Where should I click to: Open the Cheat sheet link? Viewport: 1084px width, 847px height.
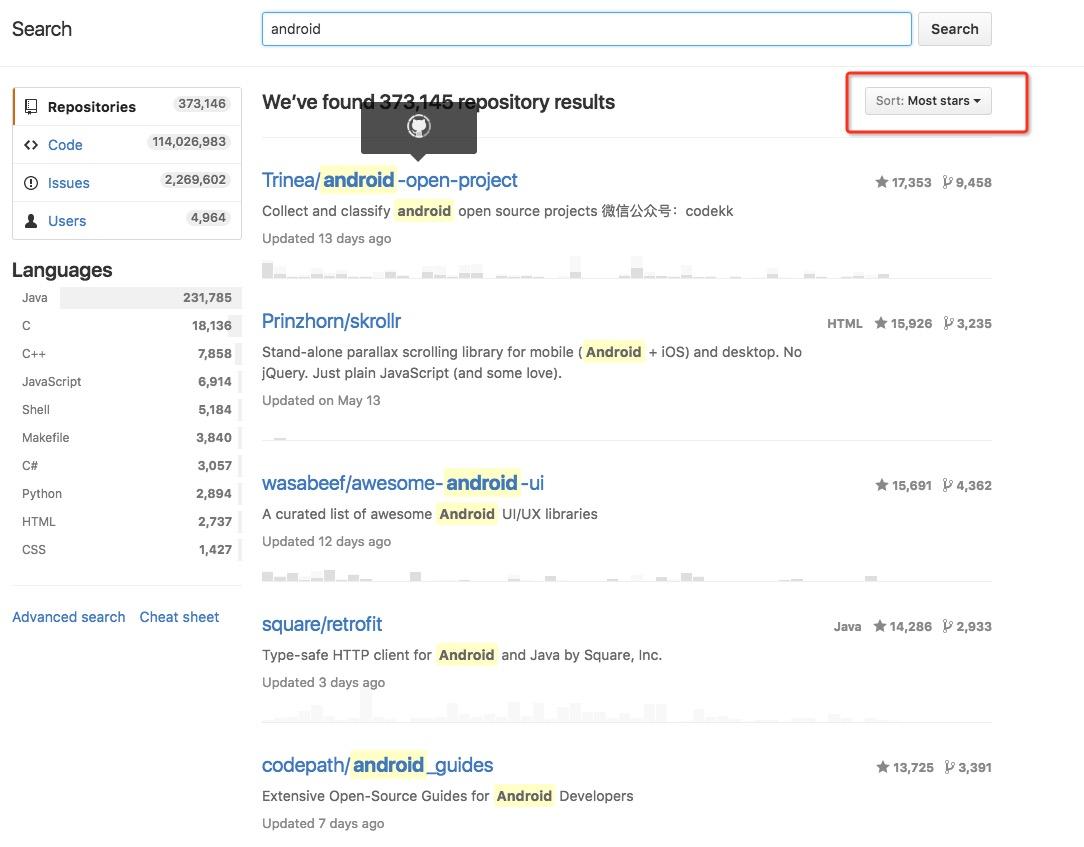click(x=179, y=617)
